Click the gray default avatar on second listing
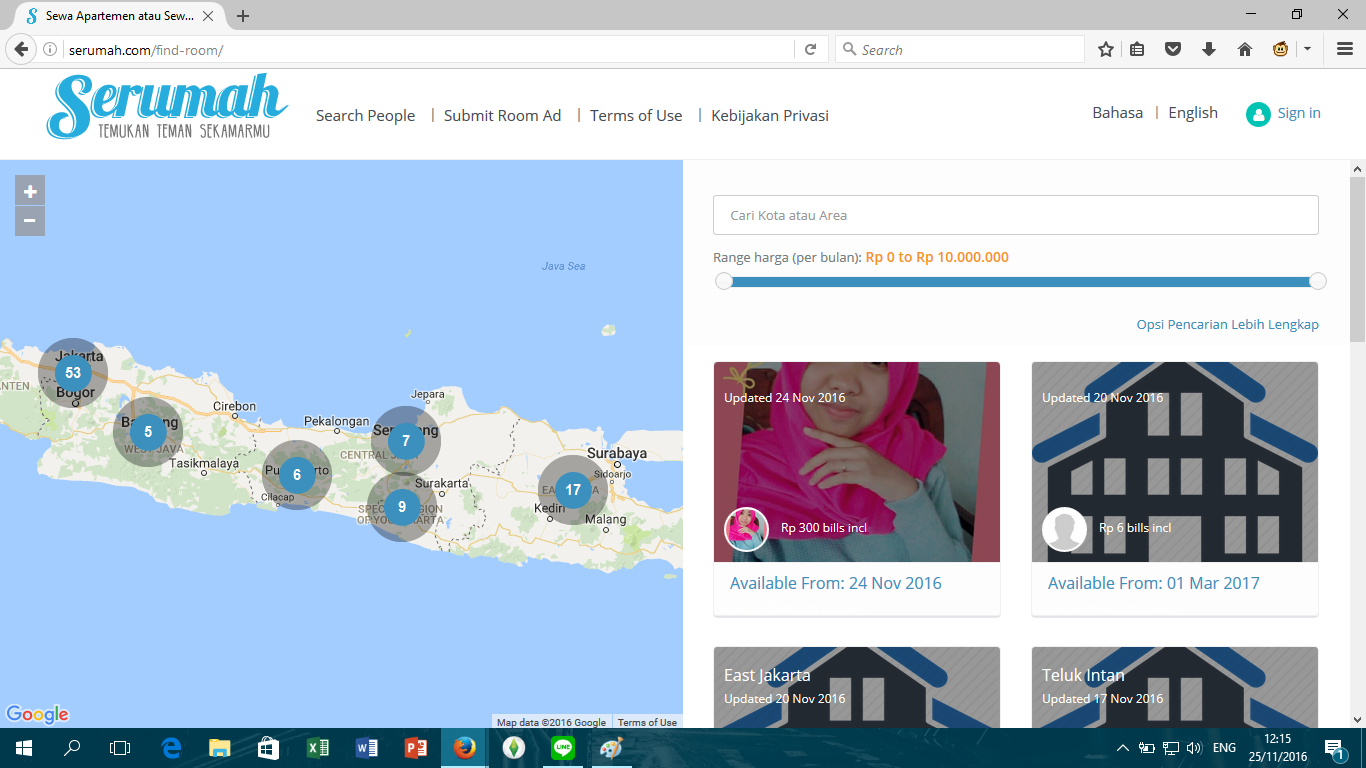This screenshot has height=768, width=1366. [x=1064, y=529]
